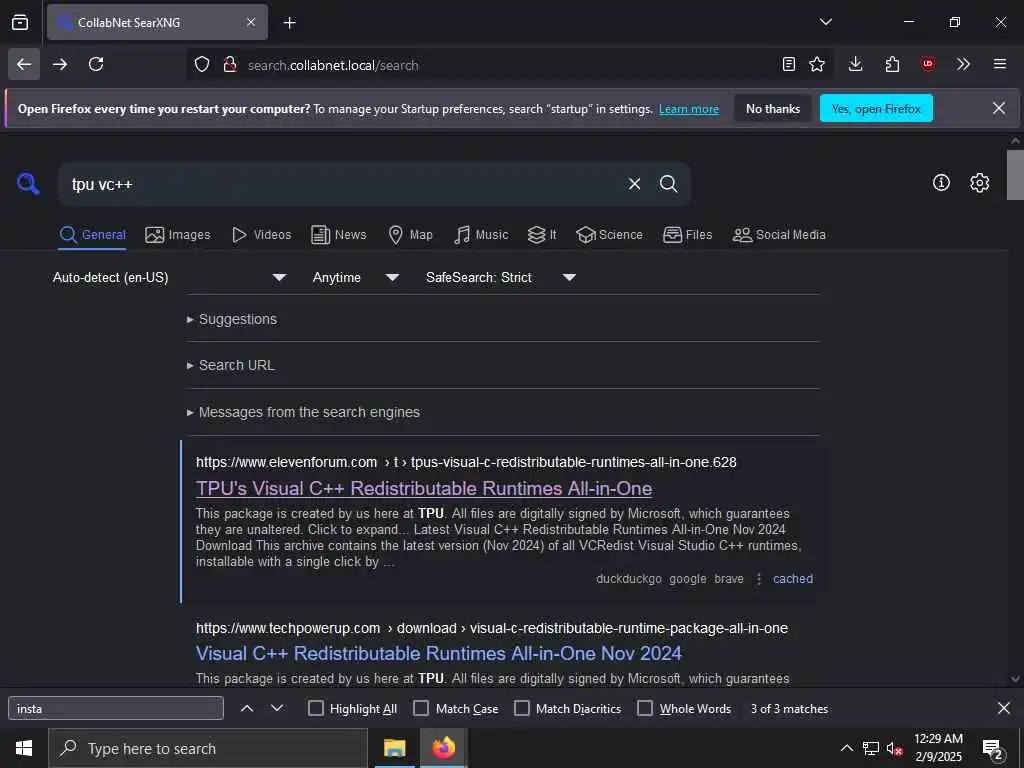This screenshot has width=1024, height=768.
Task: Open the Firefox application menu
Action: coord(1000,64)
